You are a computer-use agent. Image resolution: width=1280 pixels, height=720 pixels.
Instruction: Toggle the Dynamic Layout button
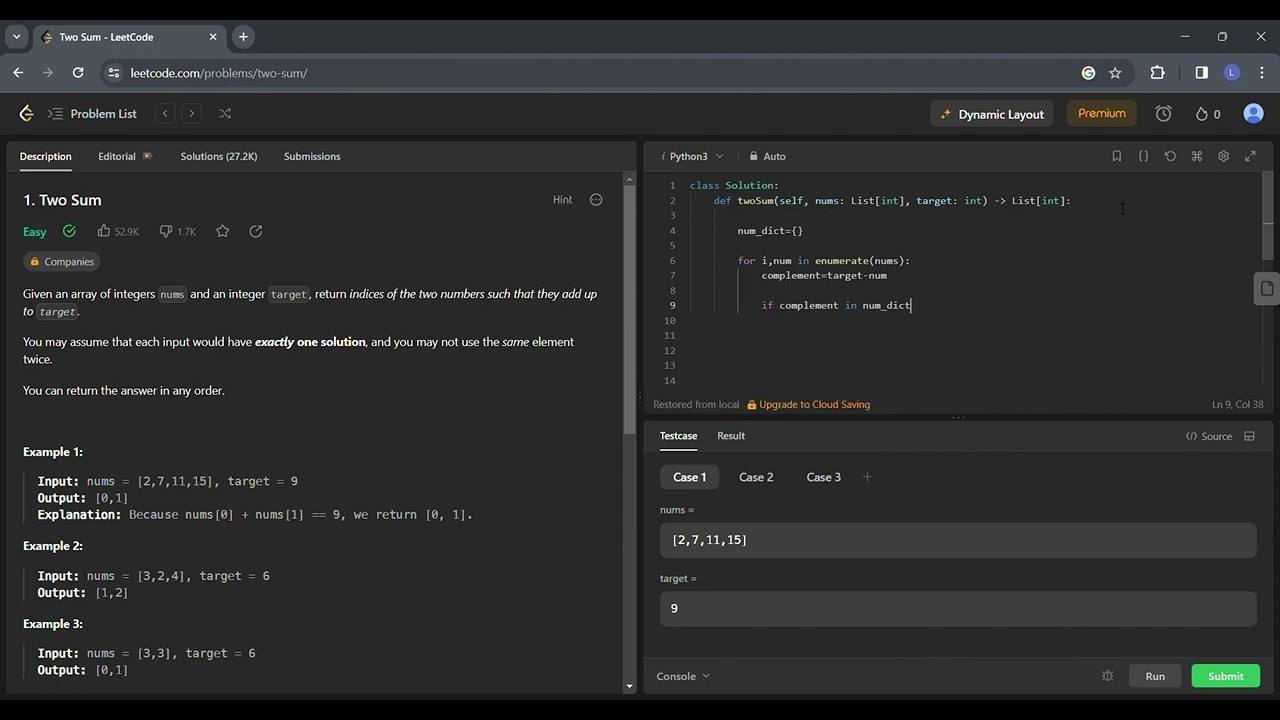[992, 114]
